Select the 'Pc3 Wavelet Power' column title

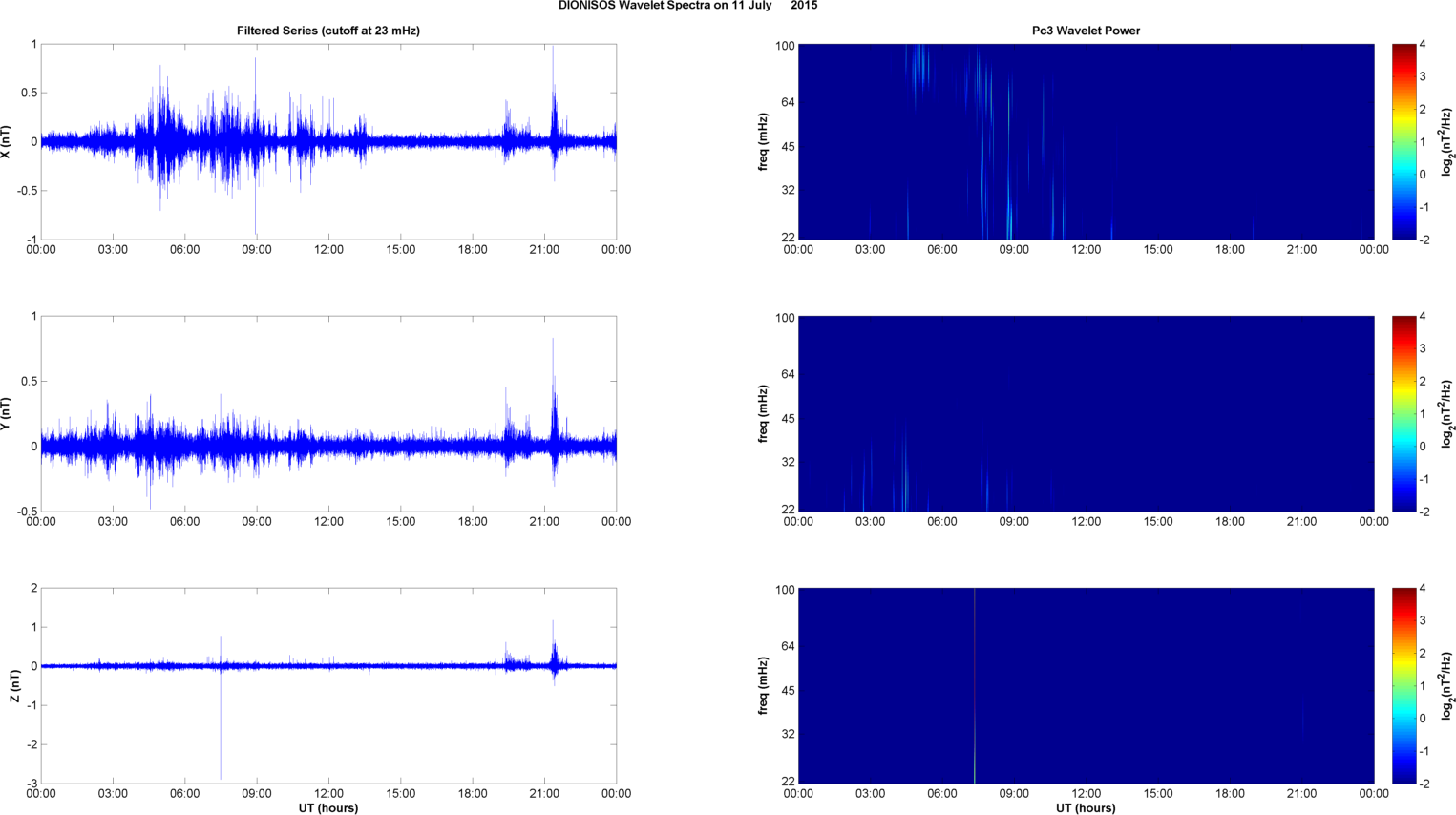coord(1086,31)
